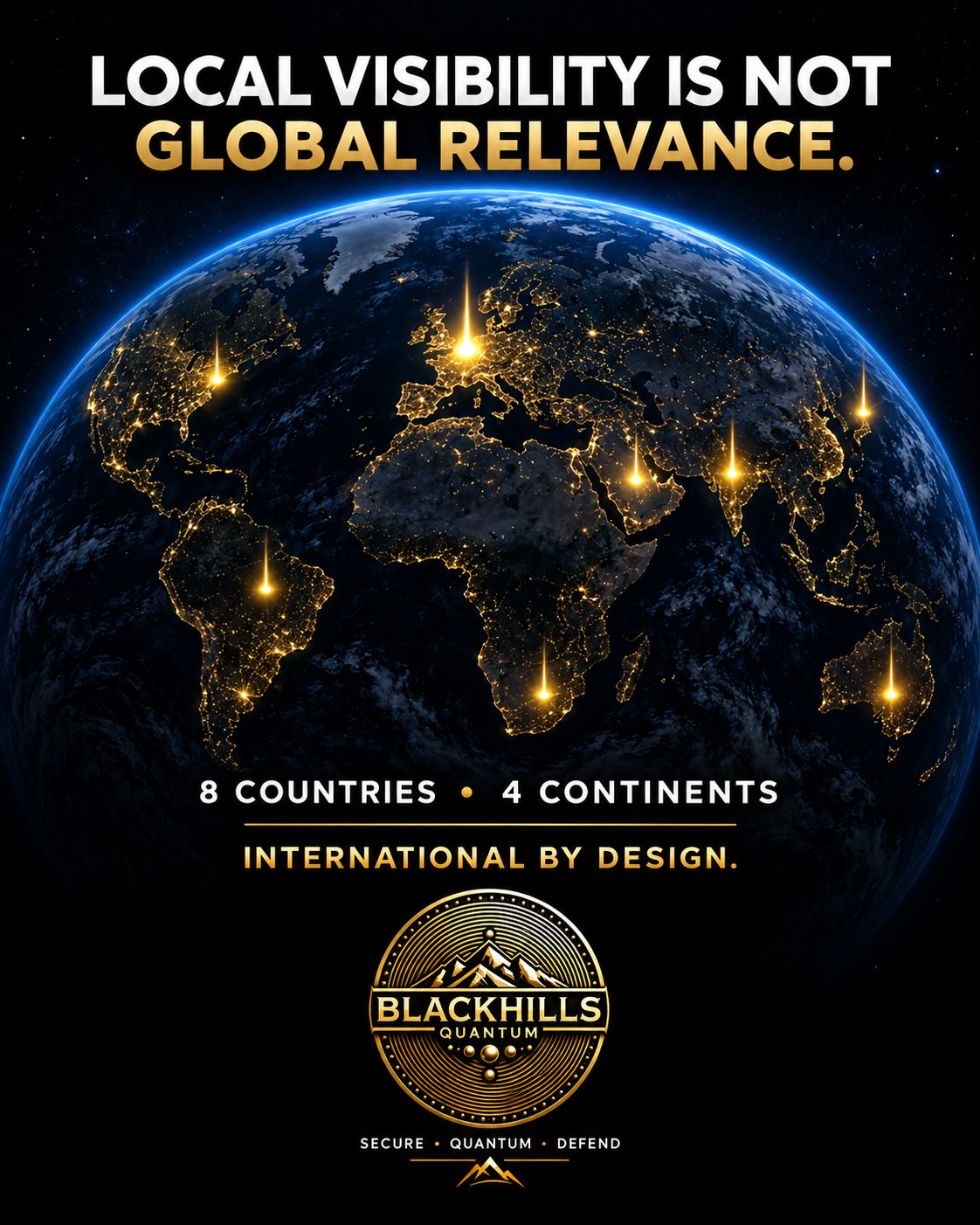
Task: Click the headline 'LOCAL VISIBILITY IS NOT'
Action: [x=490, y=81]
